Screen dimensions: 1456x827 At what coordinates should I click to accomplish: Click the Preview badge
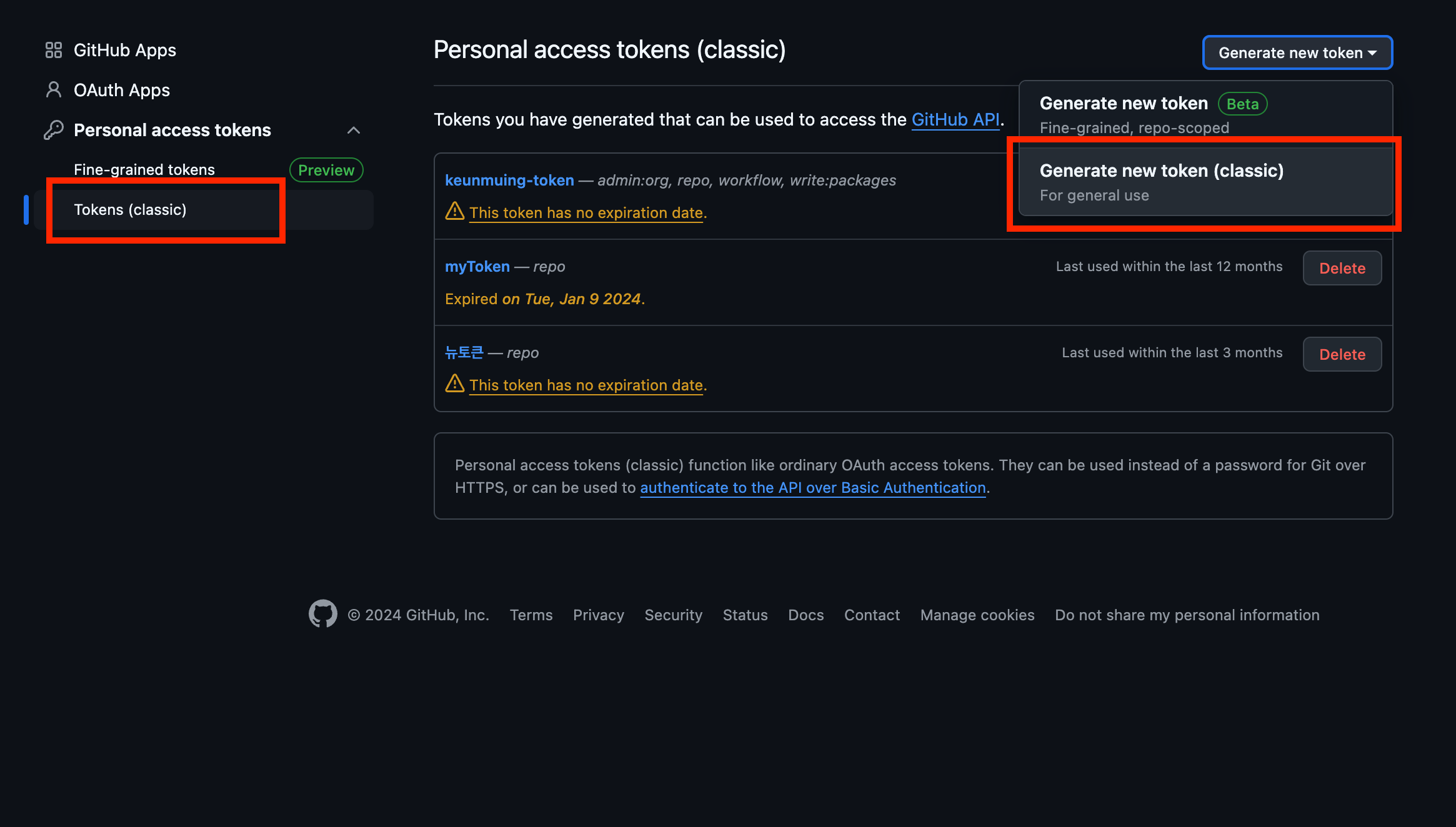coord(326,170)
